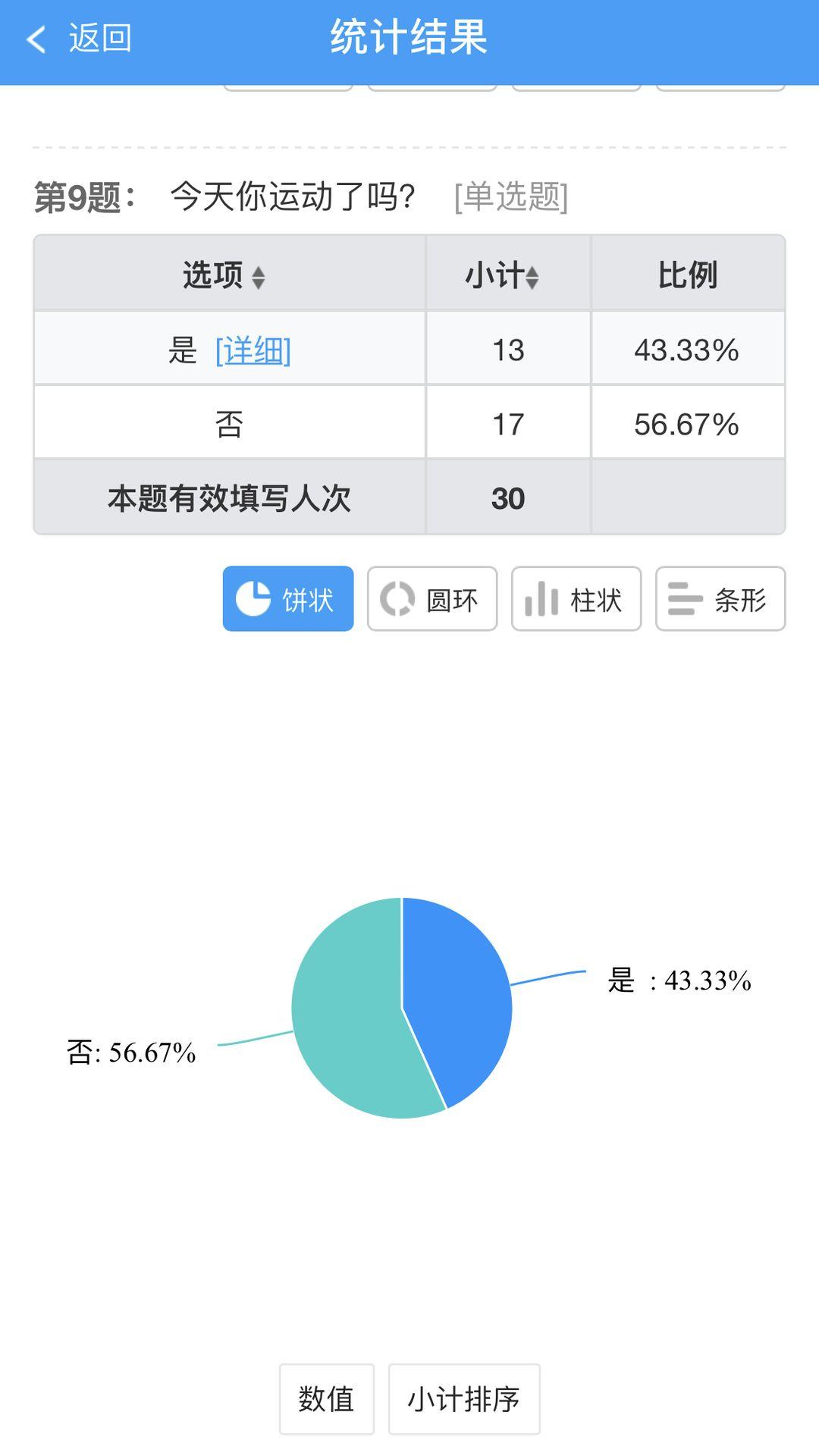Open the 详细 link for option 是
The width and height of the screenshot is (819, 1456).
click(x=253, y=350)
